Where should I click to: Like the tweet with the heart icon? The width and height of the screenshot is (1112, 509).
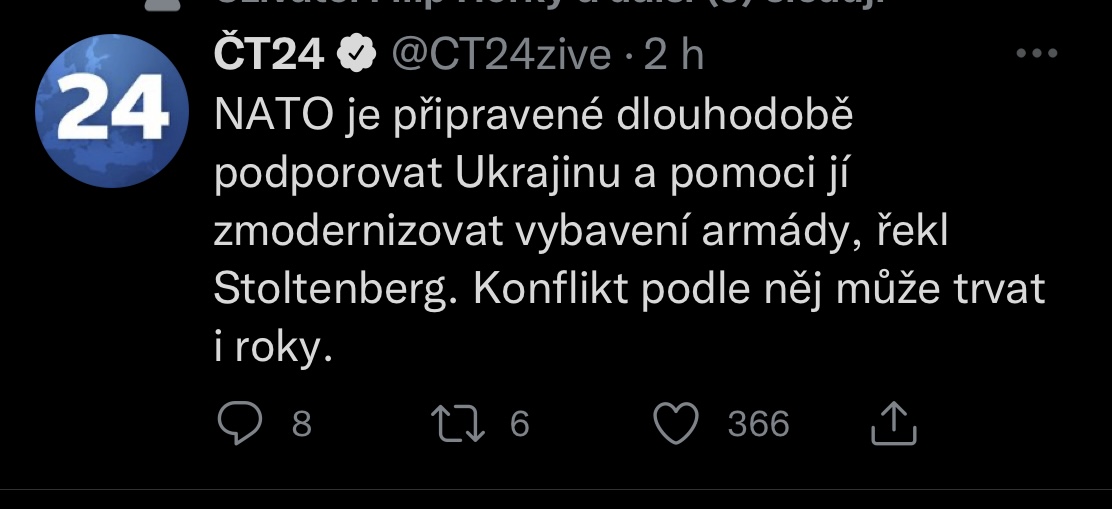(676, 424)
